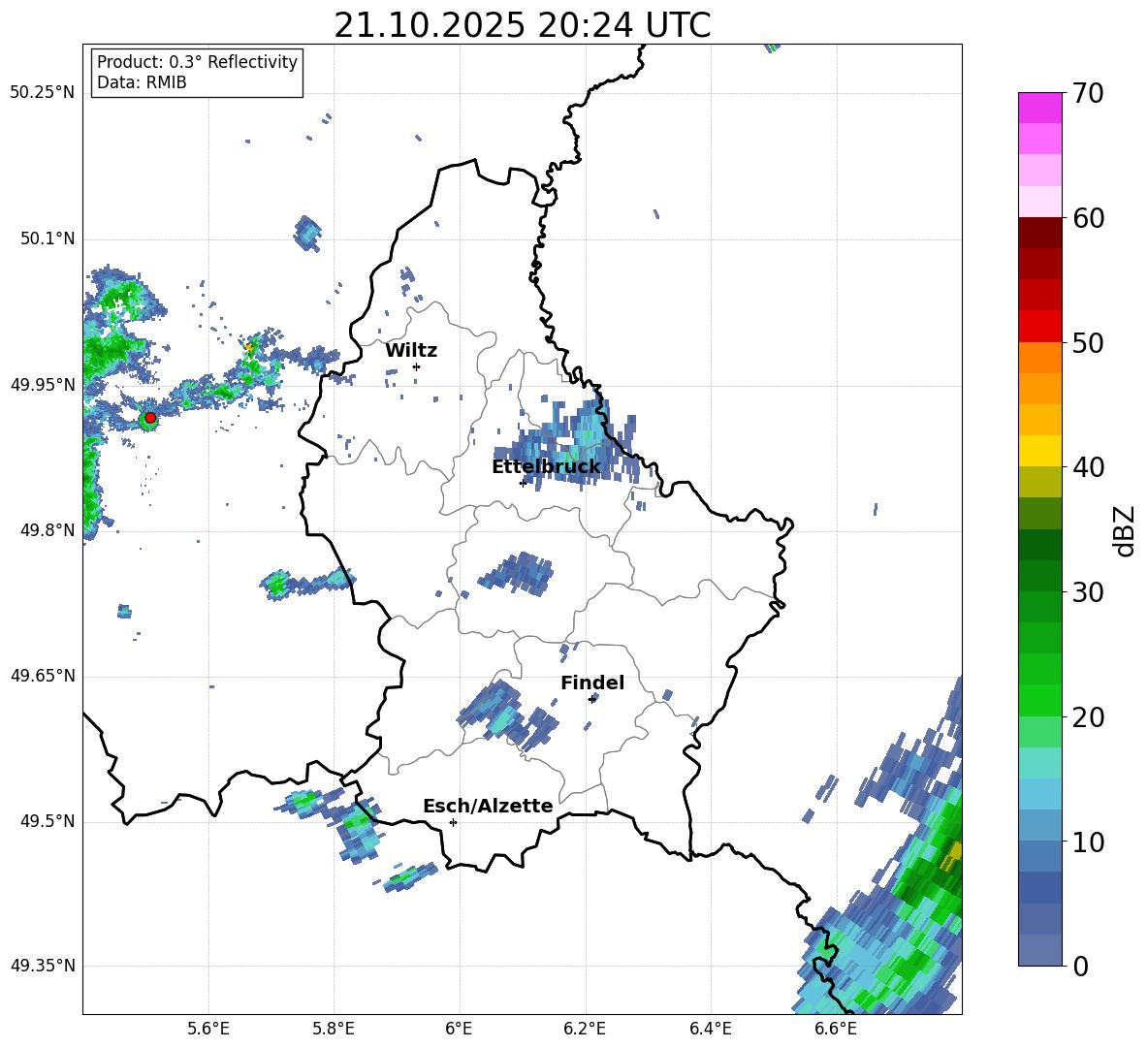Click the Data: RMIB text
1148x1048 pixels.
(x=142, y=82)
